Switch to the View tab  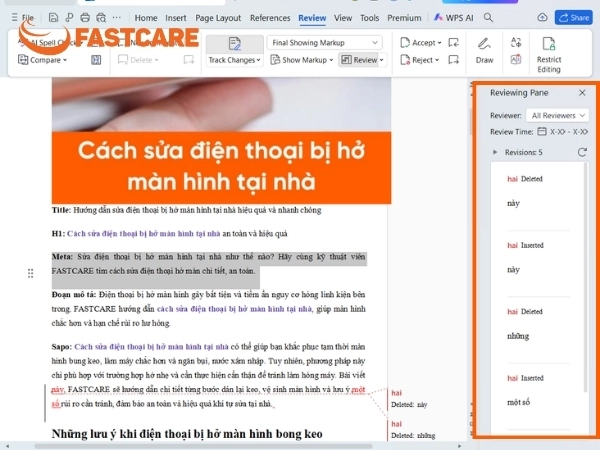343,18
